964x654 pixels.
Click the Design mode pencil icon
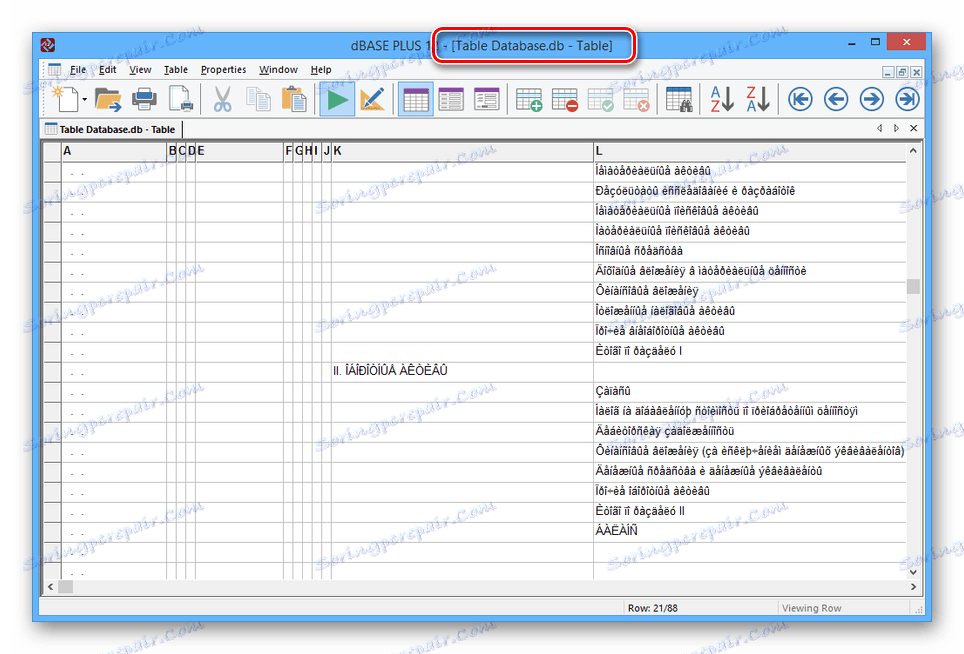[373, 99]
